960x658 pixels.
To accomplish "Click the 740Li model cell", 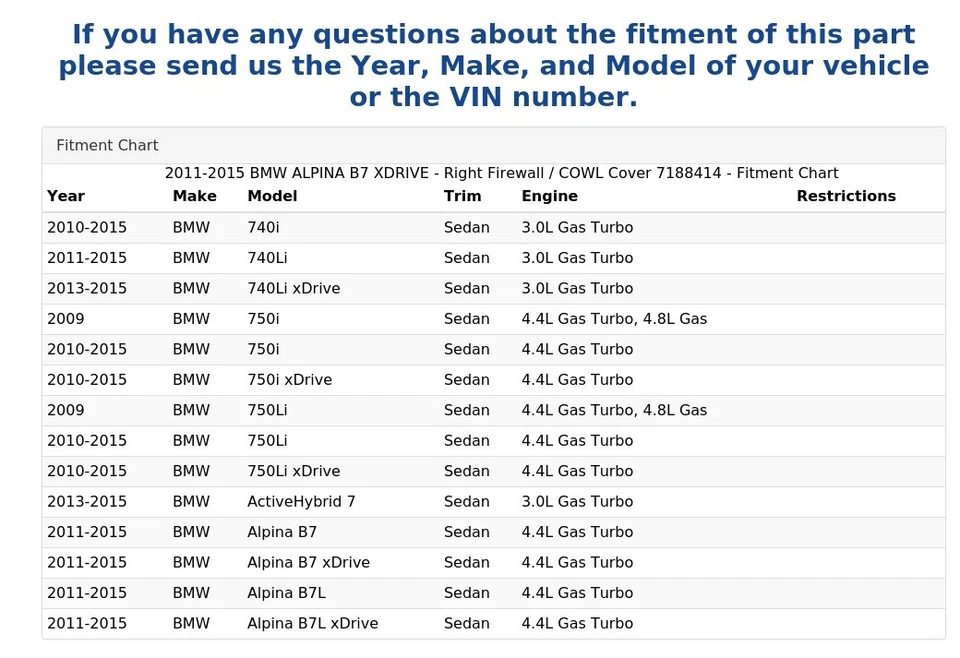I will coord(272,258).
